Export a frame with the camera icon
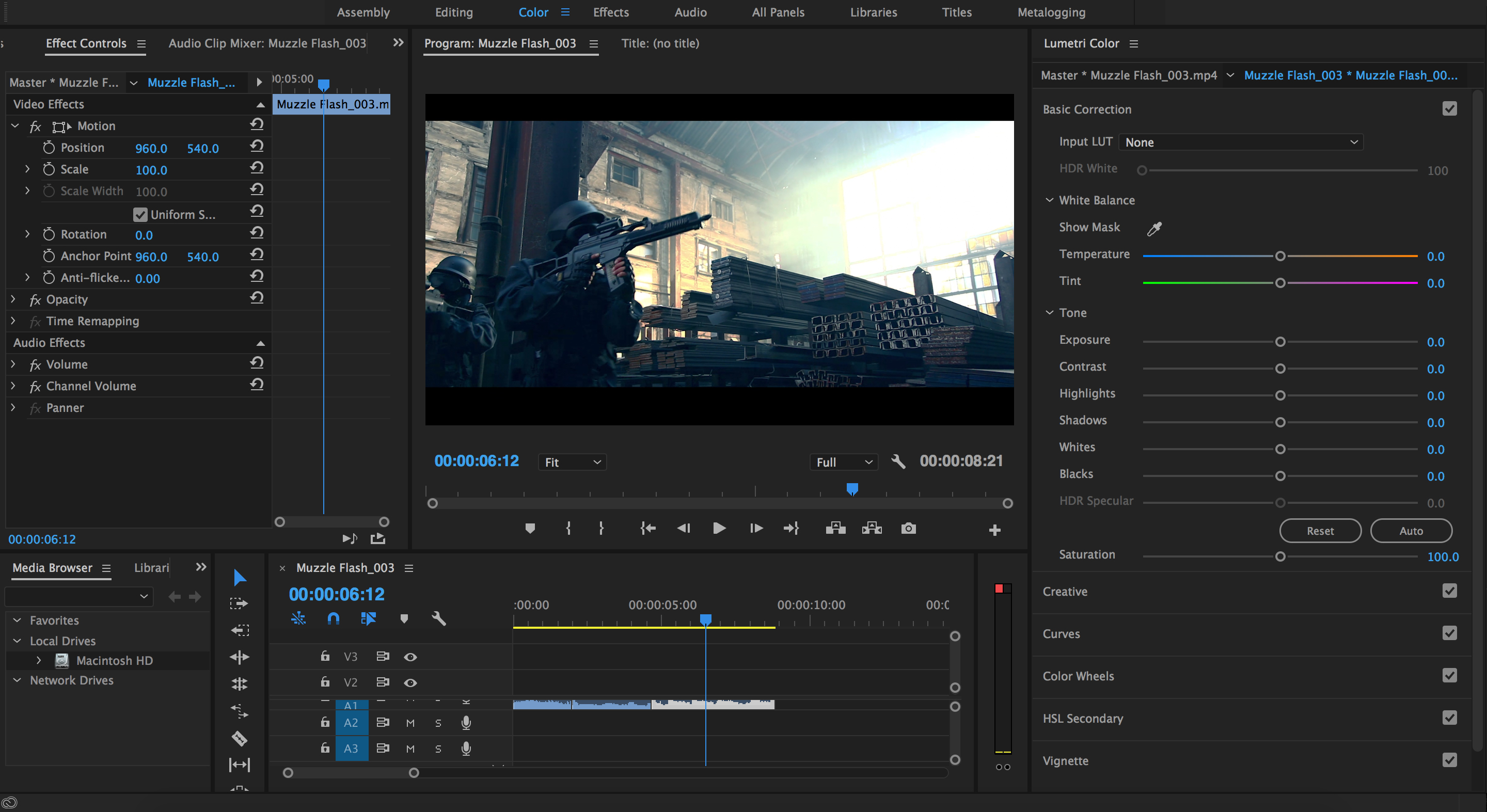The width and height of the screenshot is (1487, 812). (x=908, y=528)
